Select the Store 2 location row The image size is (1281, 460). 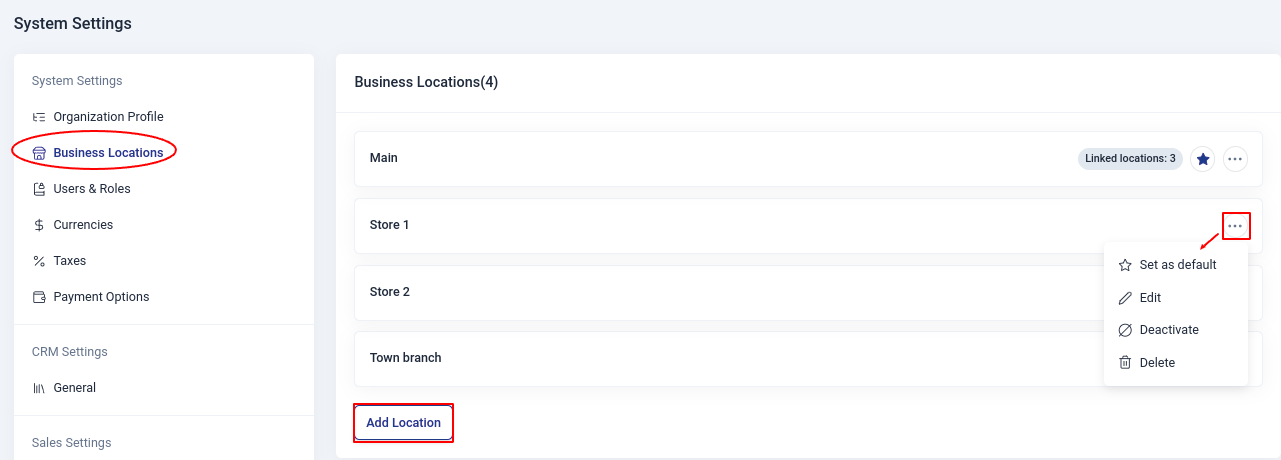coord(700,292)
